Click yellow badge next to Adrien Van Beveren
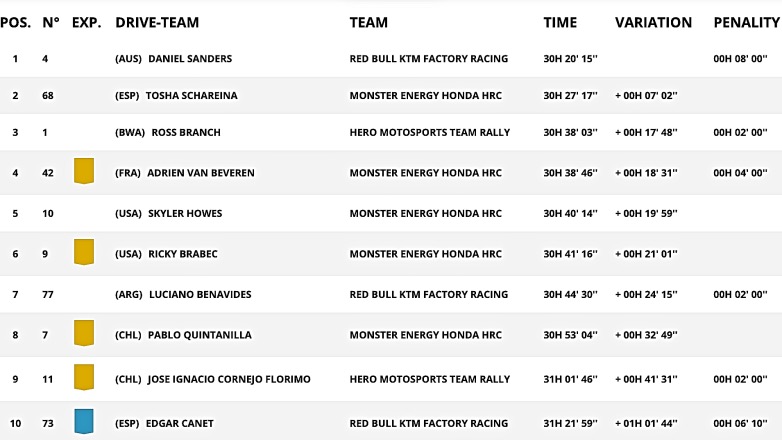 pyautogui.click(x=84, y=170)
